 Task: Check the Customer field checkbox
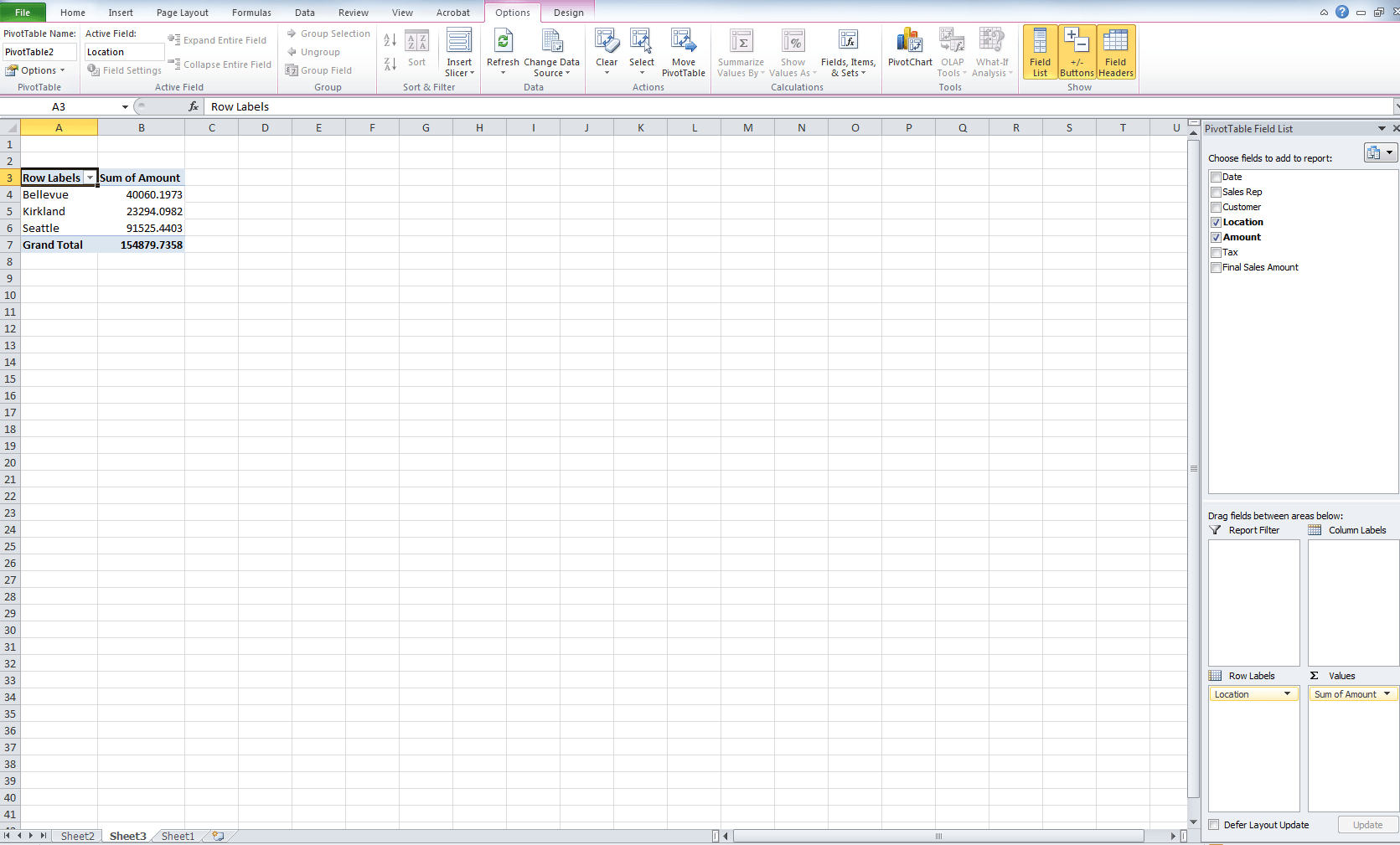[x=1216, y=208]
